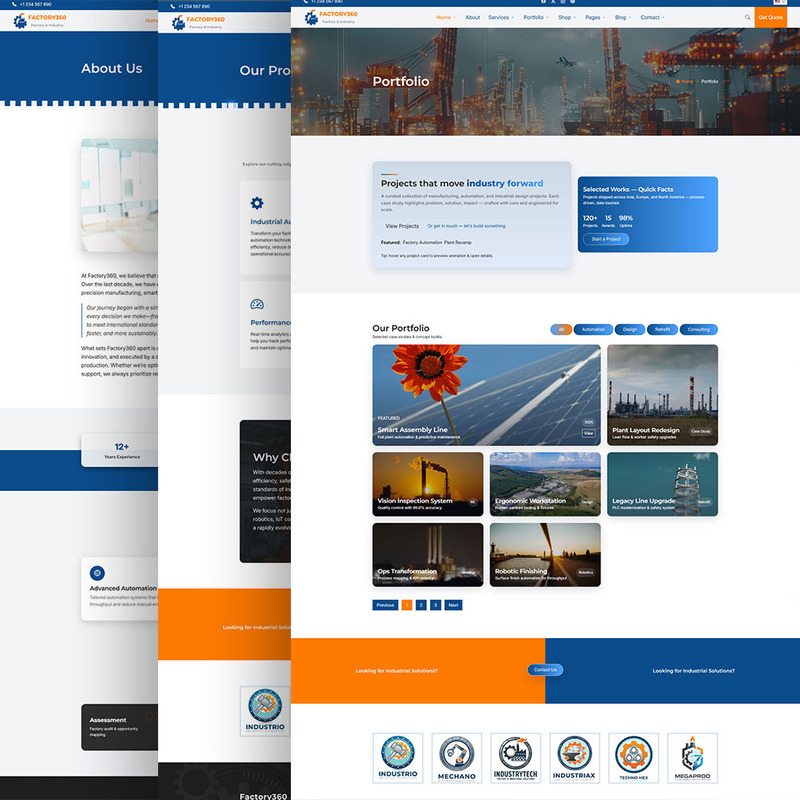Click the X (Twitter) icon in the top bar
The height and width of the screenshot is (800, 800).
[554, 2]
